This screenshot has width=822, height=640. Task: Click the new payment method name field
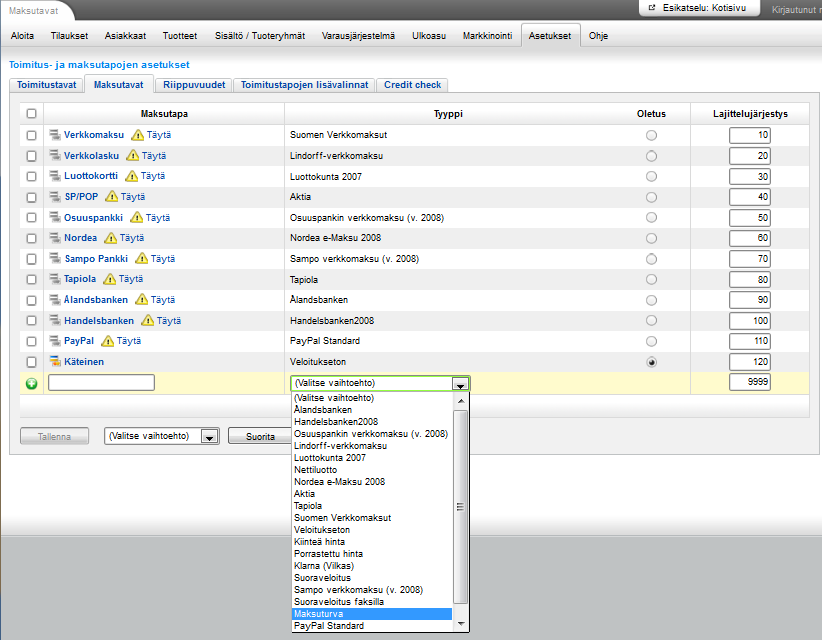[101, 383]
